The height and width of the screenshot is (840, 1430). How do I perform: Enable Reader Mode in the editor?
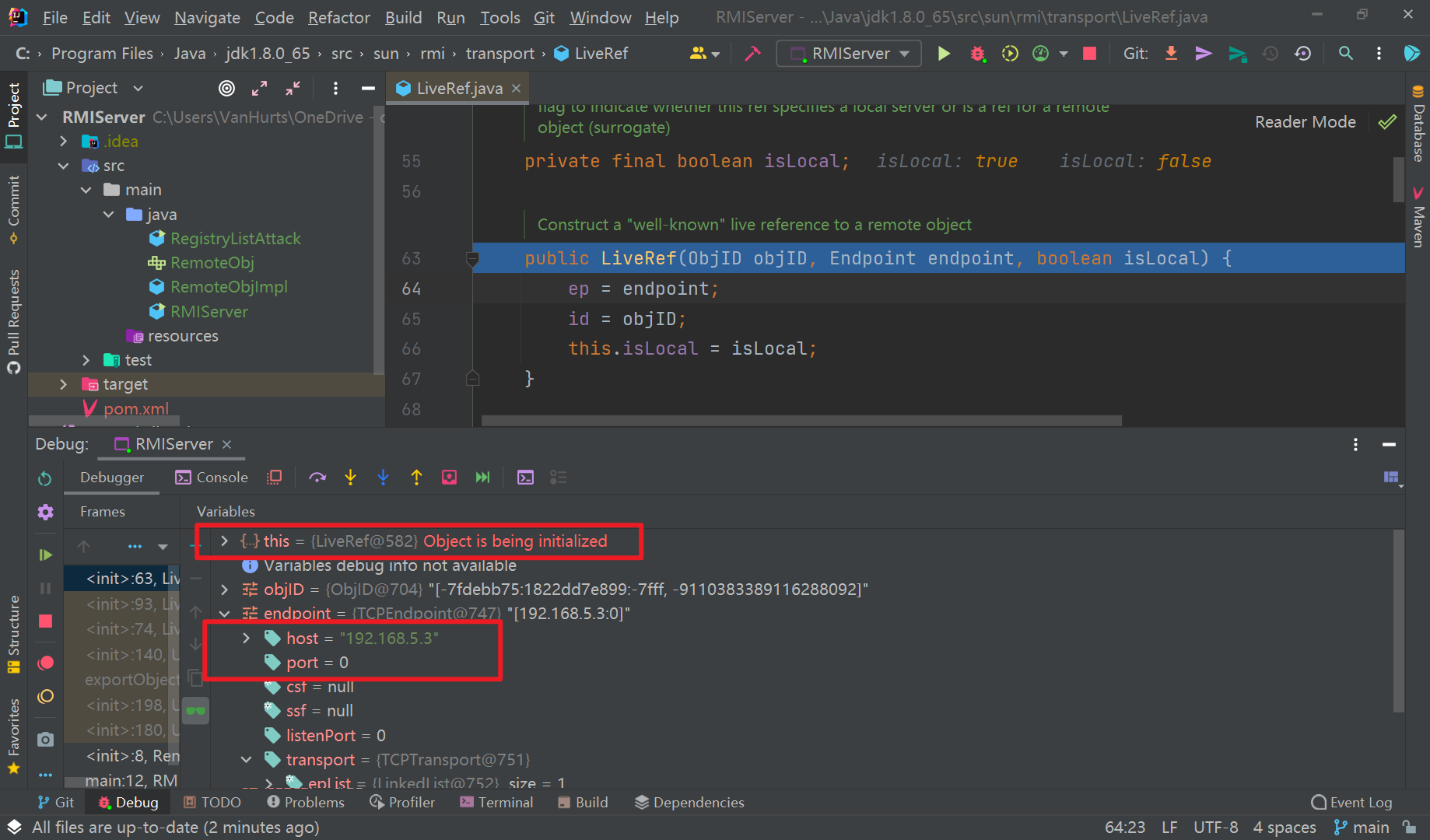1305,121
